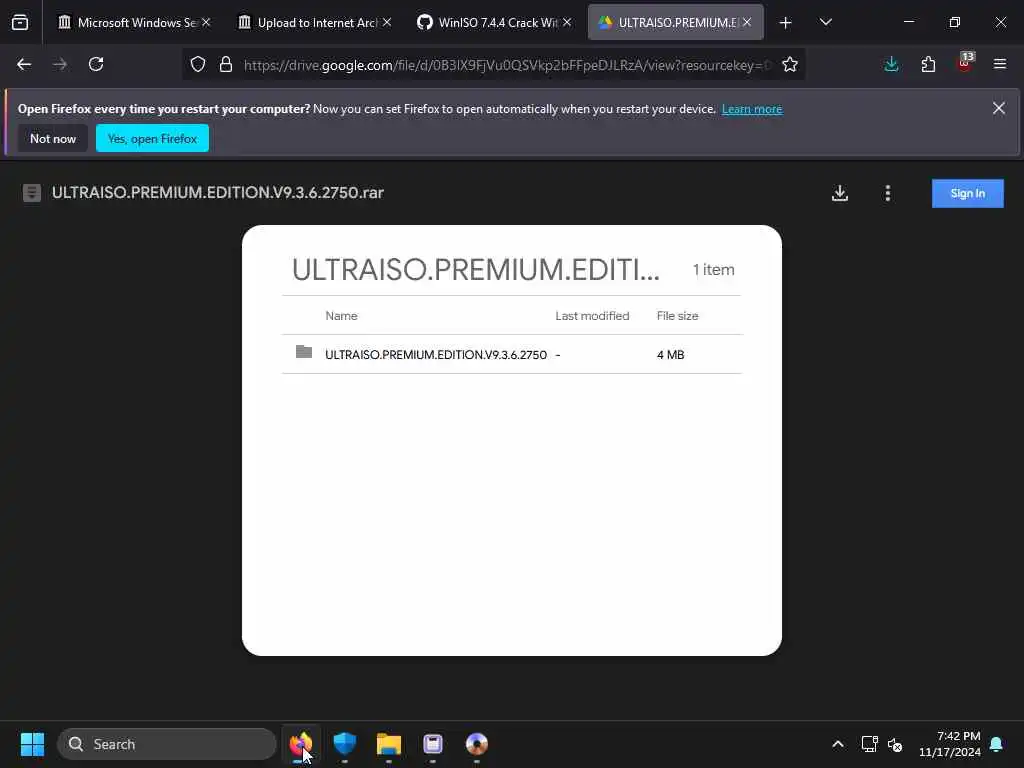Open the disc burner taskbar icon

(x=477, y=744)
